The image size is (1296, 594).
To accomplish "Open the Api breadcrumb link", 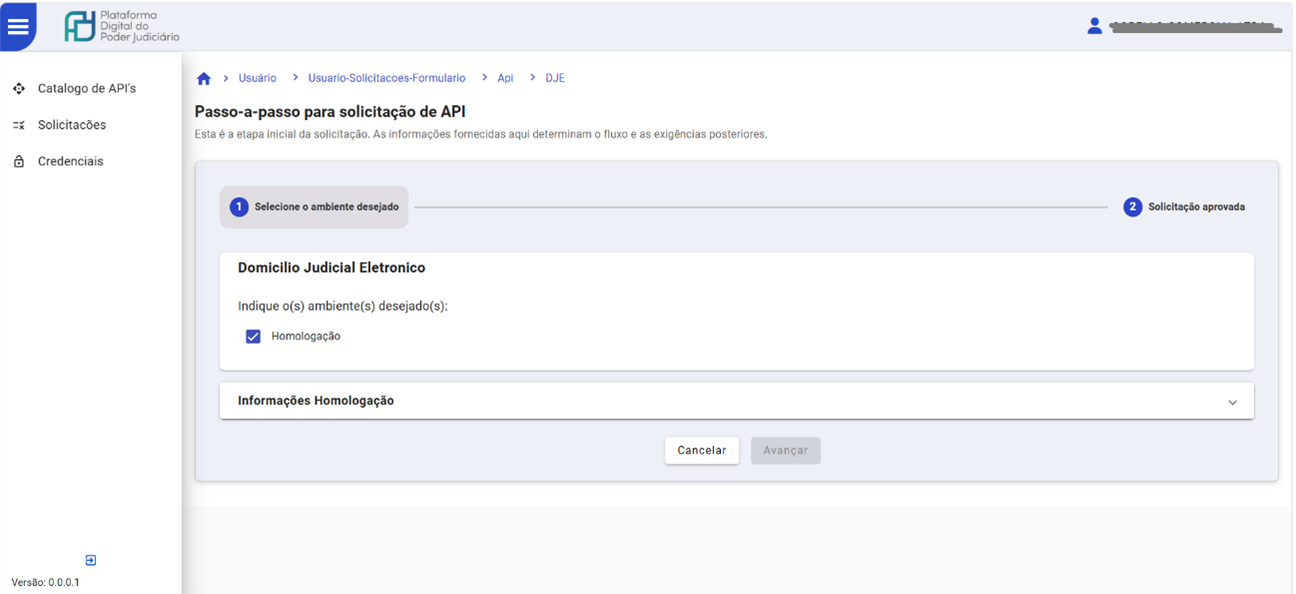I will point(505,77).
